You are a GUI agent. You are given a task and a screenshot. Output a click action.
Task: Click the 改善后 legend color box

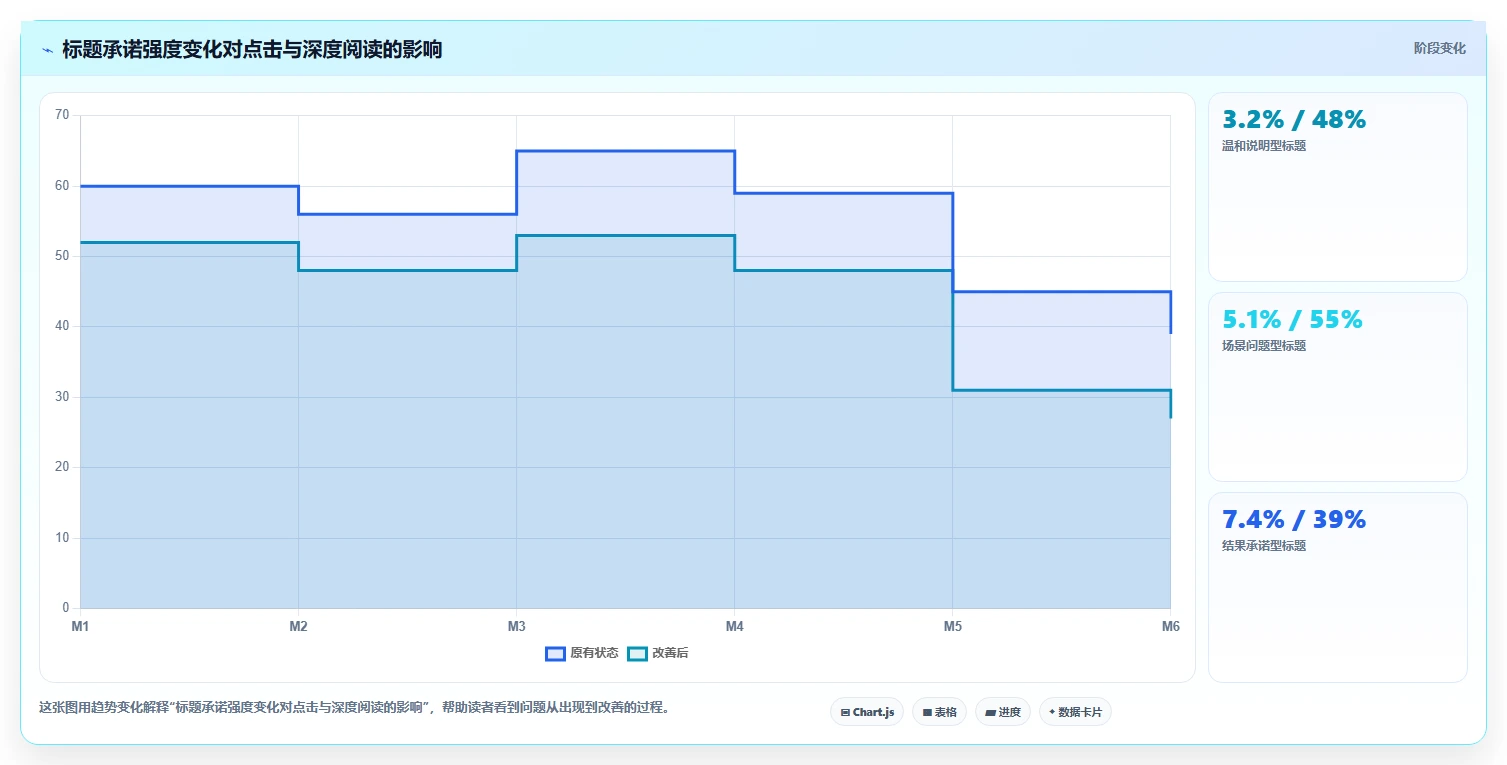tap(637, 654)
